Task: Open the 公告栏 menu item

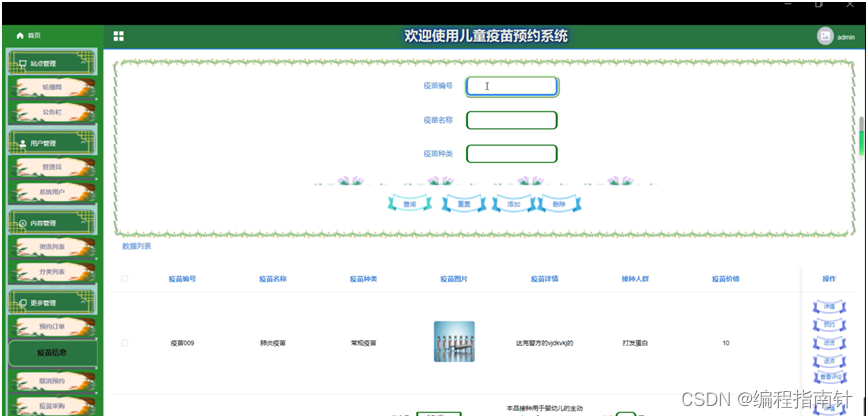Action: click(x=52, y=112)
